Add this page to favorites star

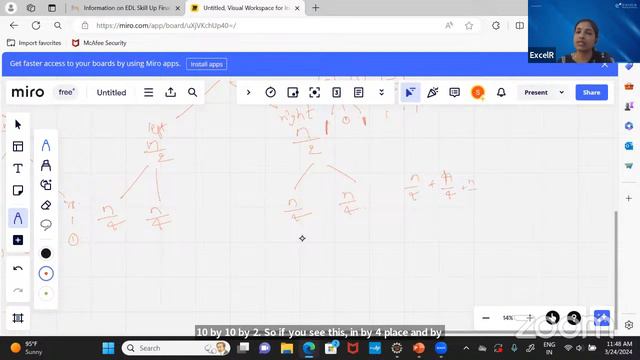[x=469, y=26]
